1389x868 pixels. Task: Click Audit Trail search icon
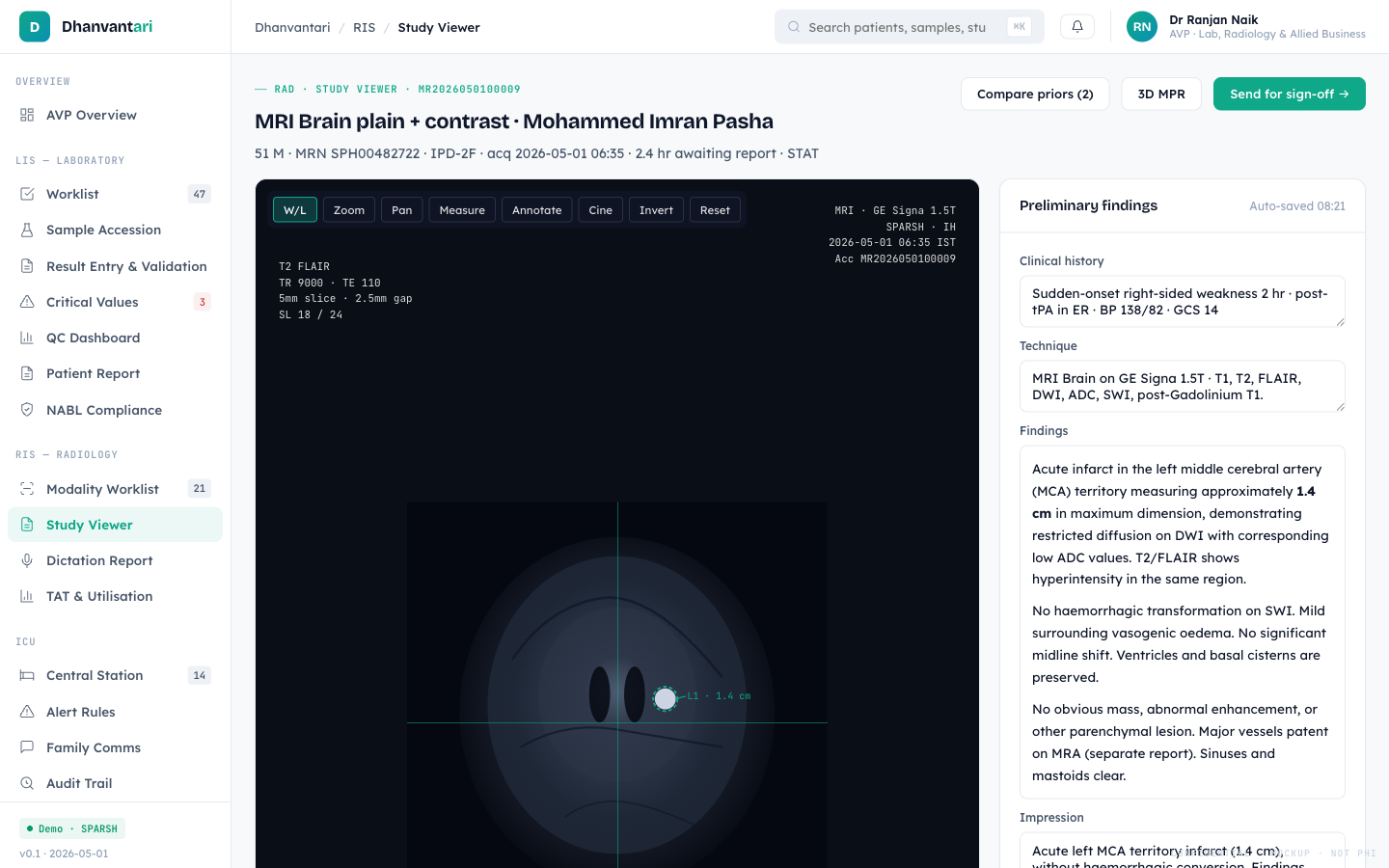pos(27,783)
